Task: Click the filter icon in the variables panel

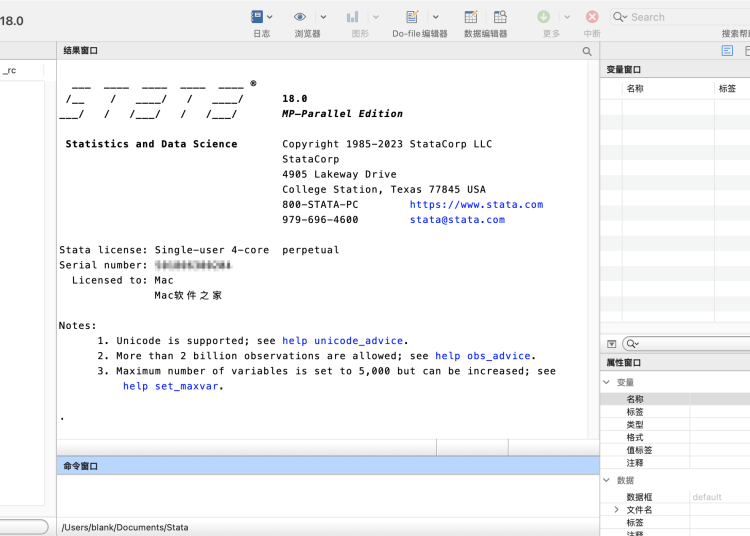Action: click(612, 344)
